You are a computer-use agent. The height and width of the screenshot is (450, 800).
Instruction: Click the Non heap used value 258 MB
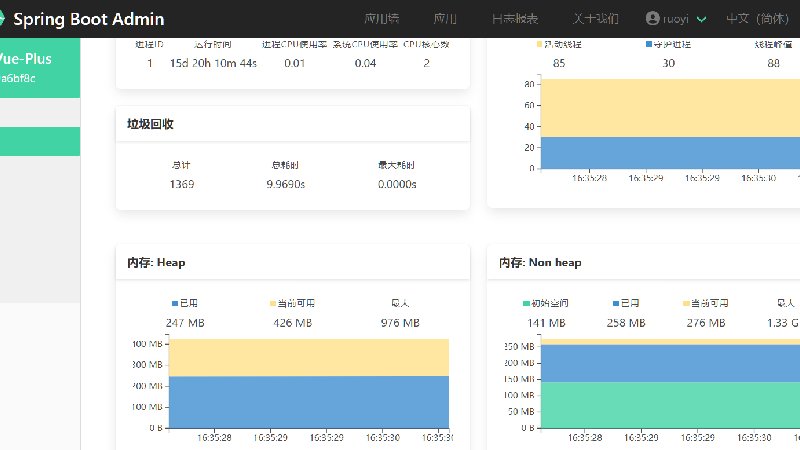point(626,323)
